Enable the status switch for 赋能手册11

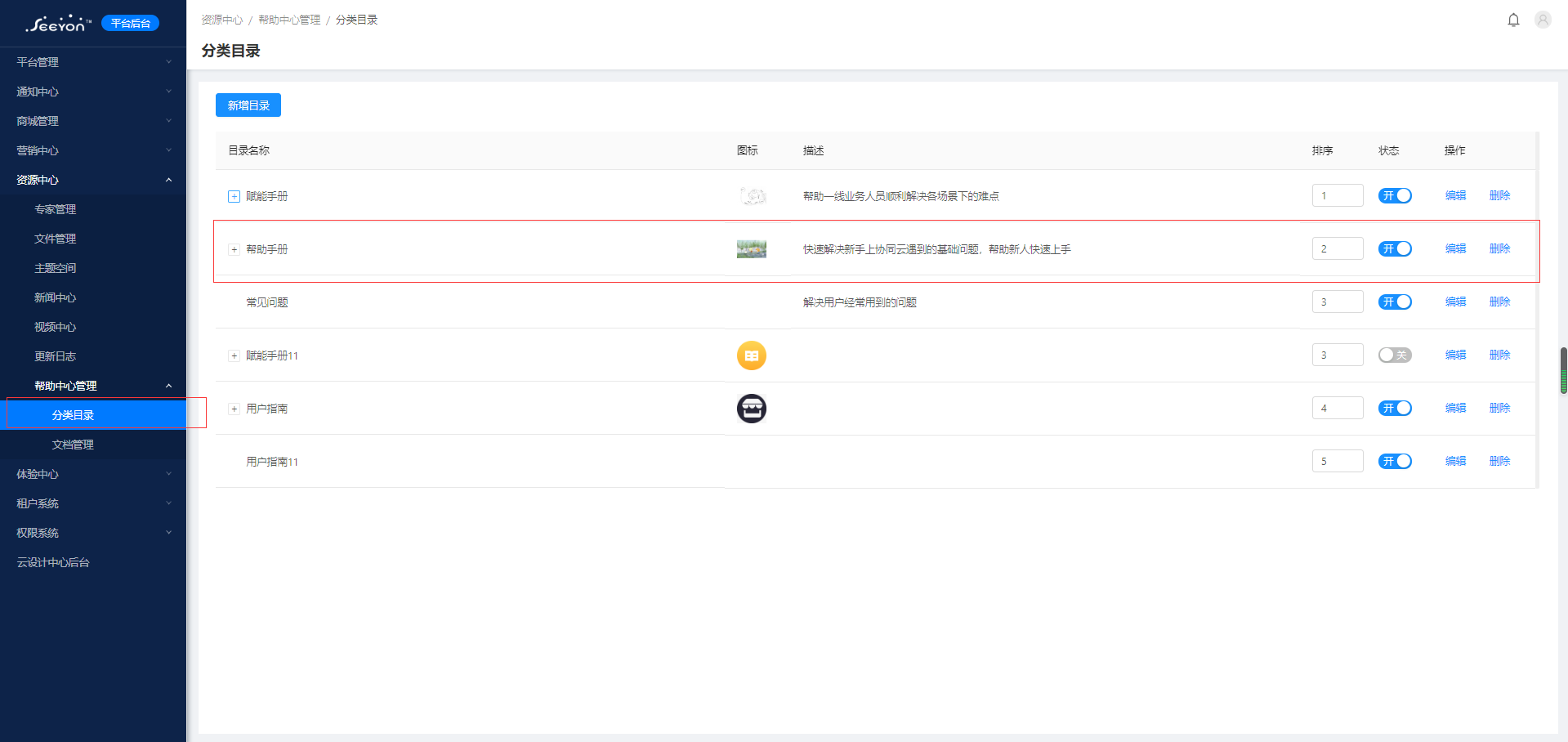tap(1395, 355)
